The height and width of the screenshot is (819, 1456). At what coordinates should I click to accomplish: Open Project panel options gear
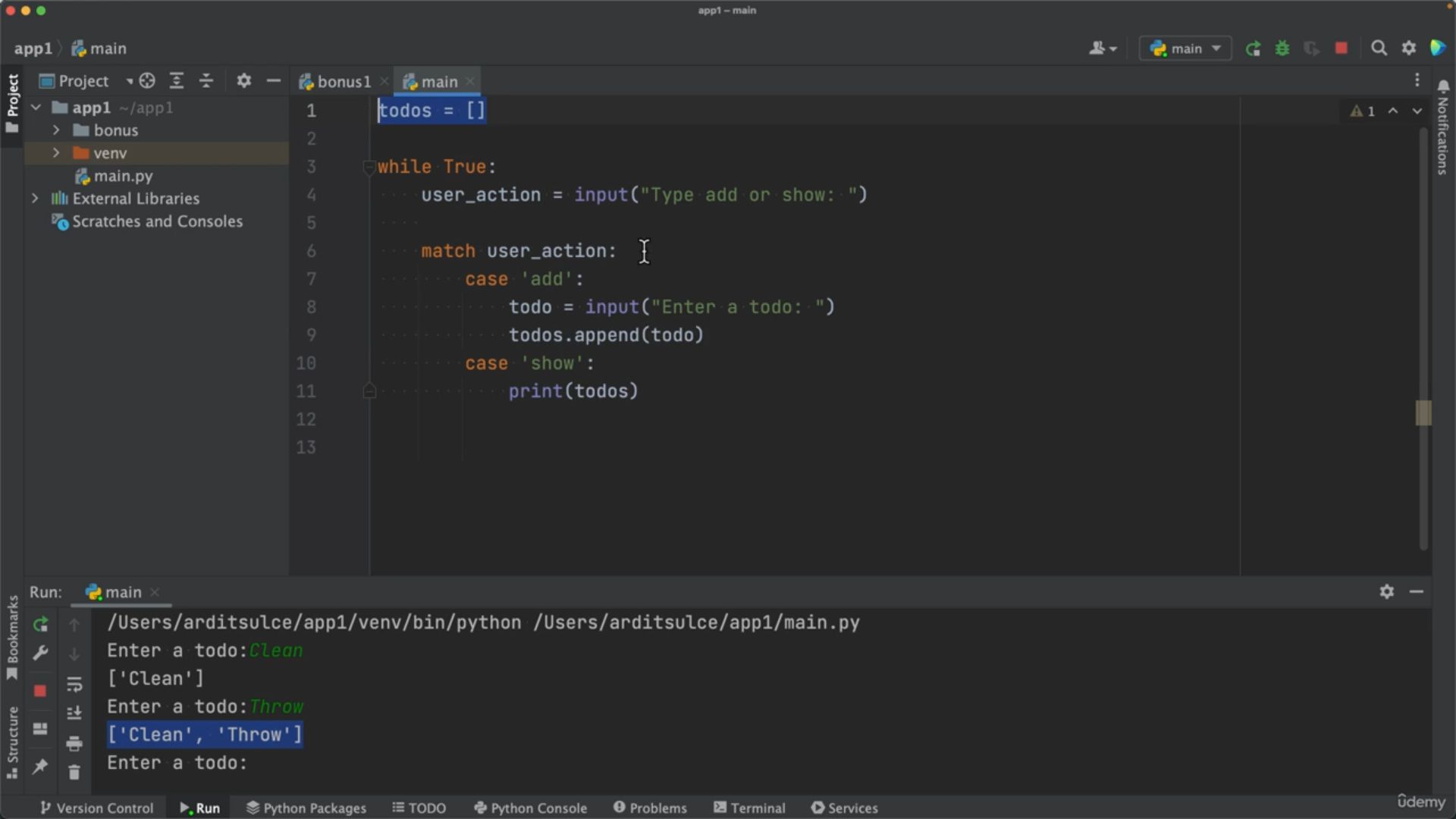click(x=243, y=81)
